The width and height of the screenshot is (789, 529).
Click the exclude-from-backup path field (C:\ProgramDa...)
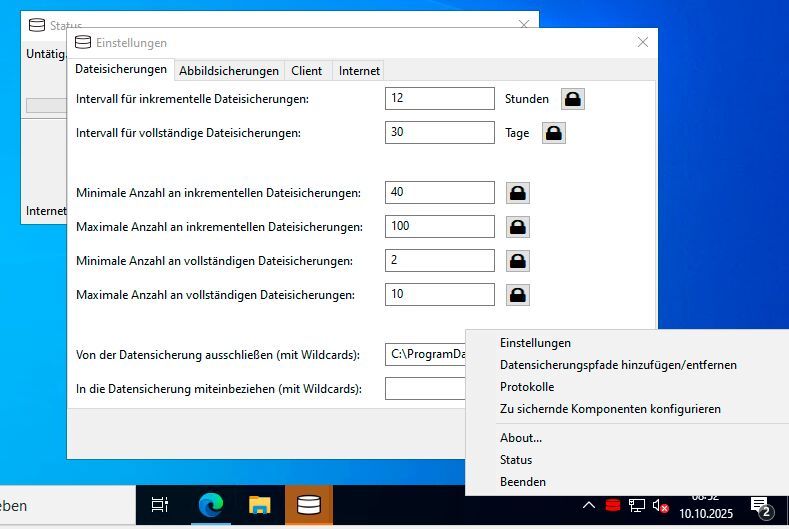tap(426, 354)
